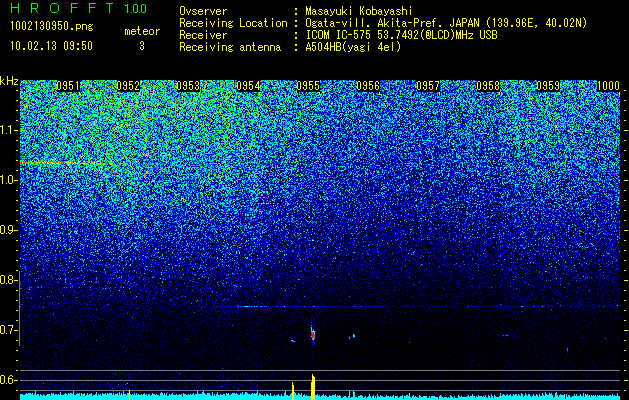
Task: Click the version number 1.0.0
Action: point(135,9)
